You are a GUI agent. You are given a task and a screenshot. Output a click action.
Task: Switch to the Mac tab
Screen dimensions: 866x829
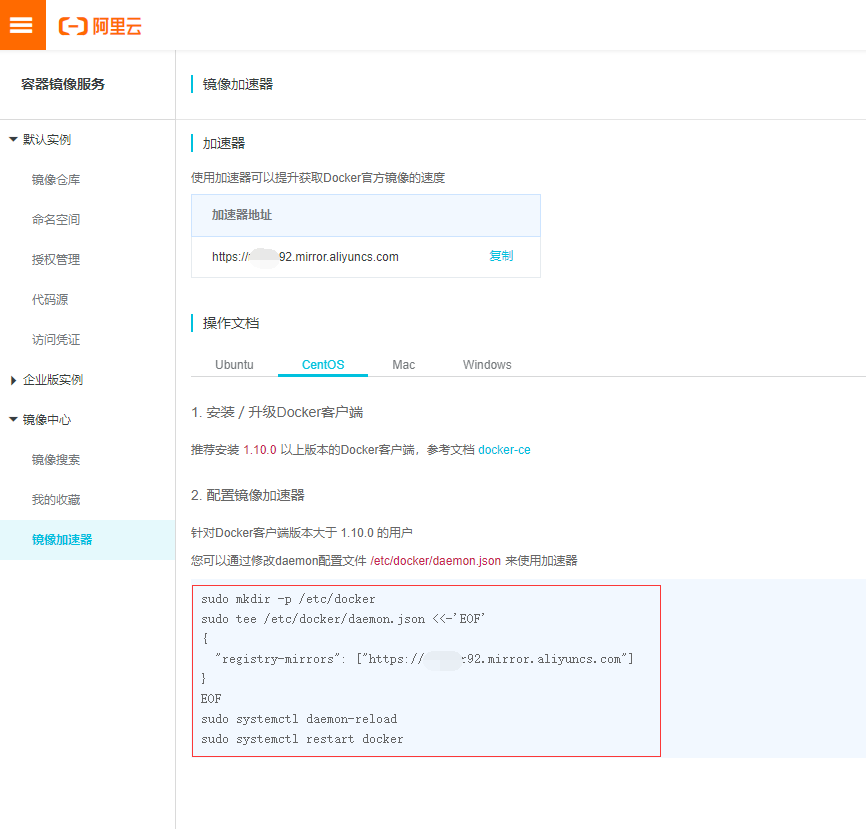(403, 364)
